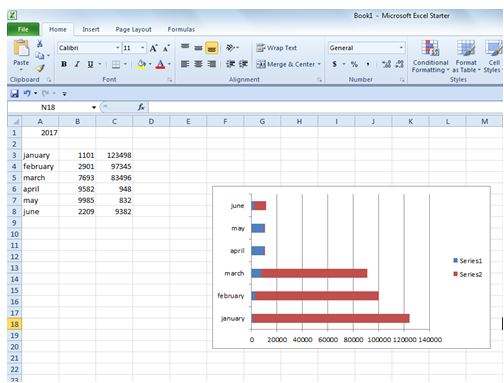Click the Increase Font Size icon

pyautogui.click(x=153, y=48)
